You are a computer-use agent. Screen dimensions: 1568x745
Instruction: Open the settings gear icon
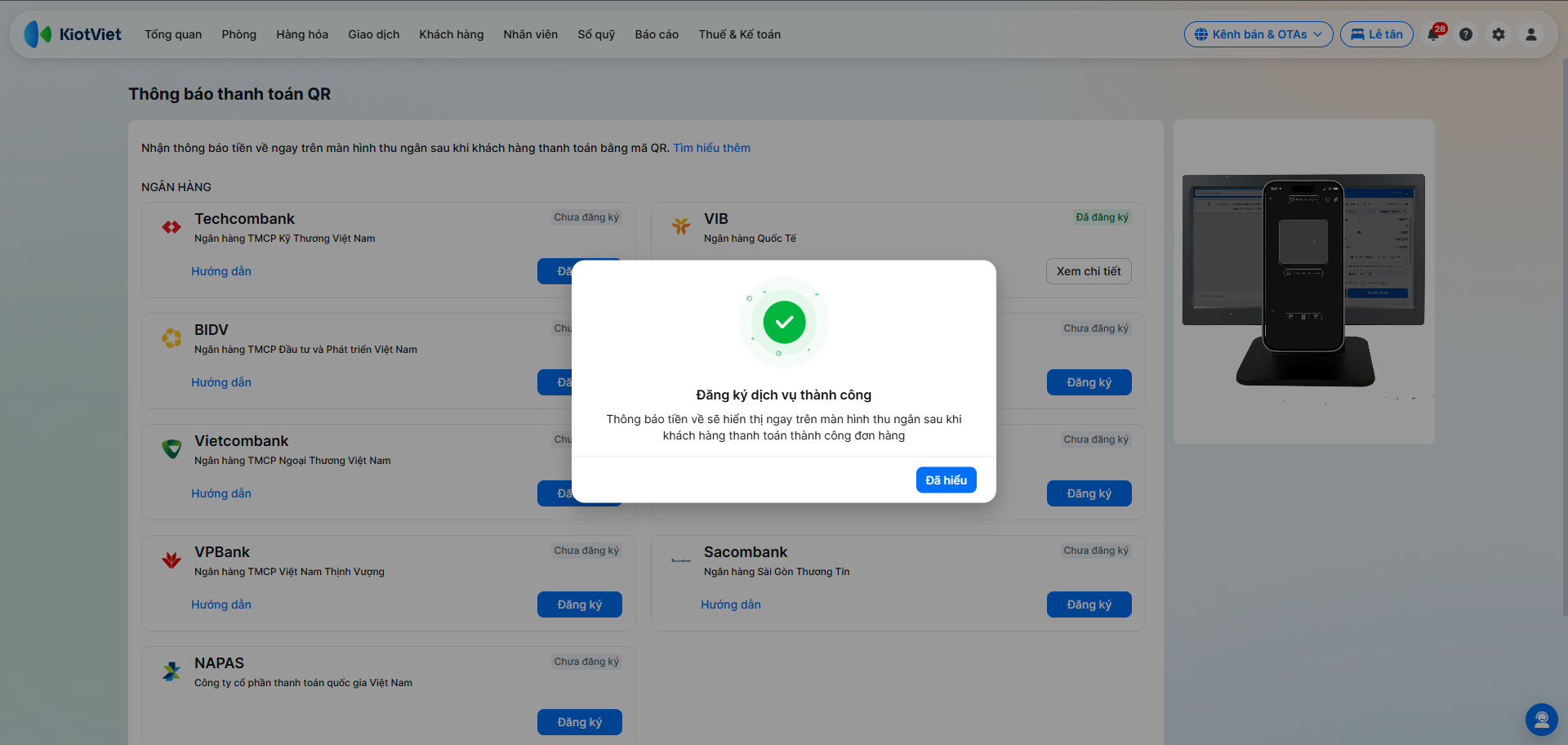tap(1499, 34)
